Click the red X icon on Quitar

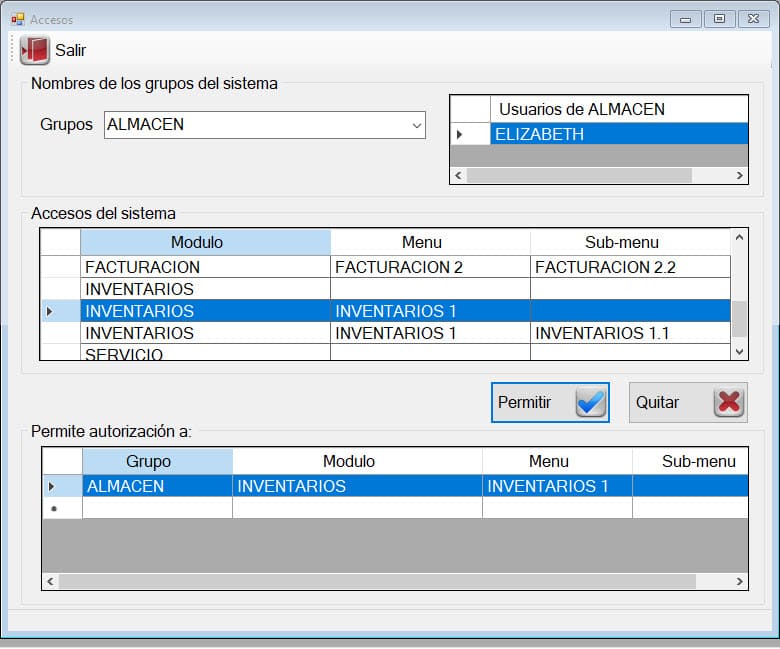729,402
